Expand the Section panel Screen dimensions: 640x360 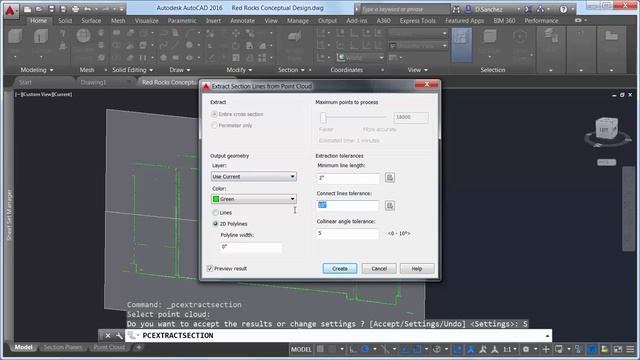coord(291,70)
